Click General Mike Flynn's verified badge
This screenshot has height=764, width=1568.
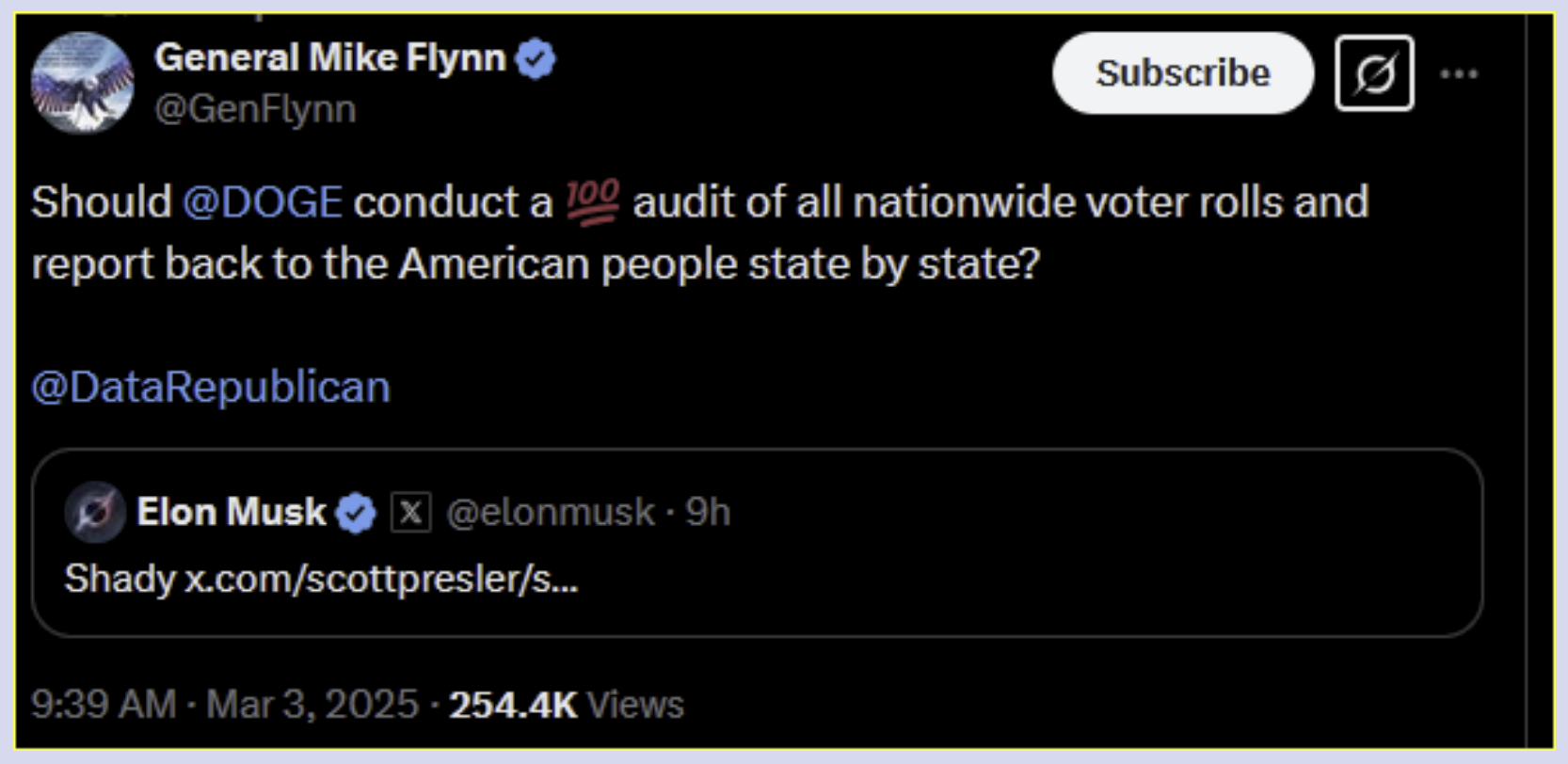click(x=536, y=59)
